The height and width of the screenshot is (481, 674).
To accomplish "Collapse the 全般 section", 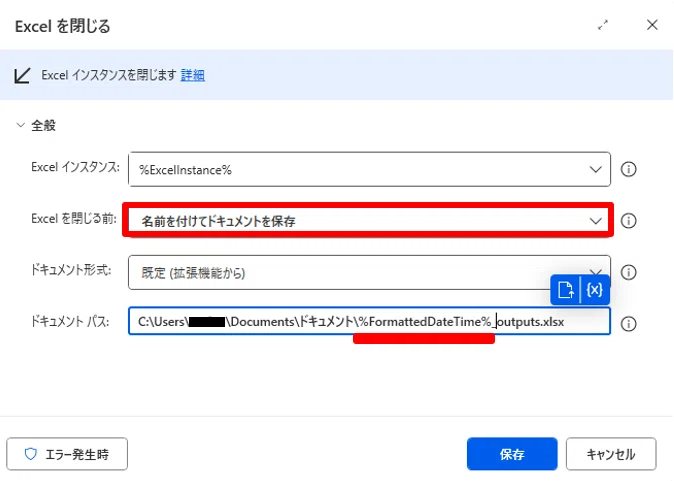I will point(20,126).
